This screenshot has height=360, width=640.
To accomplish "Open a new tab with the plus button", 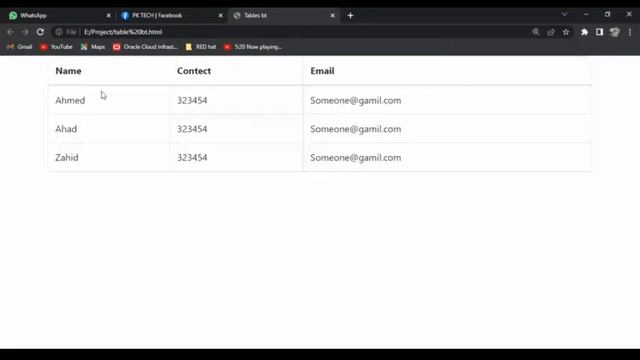I will click(x=350, y=16).
